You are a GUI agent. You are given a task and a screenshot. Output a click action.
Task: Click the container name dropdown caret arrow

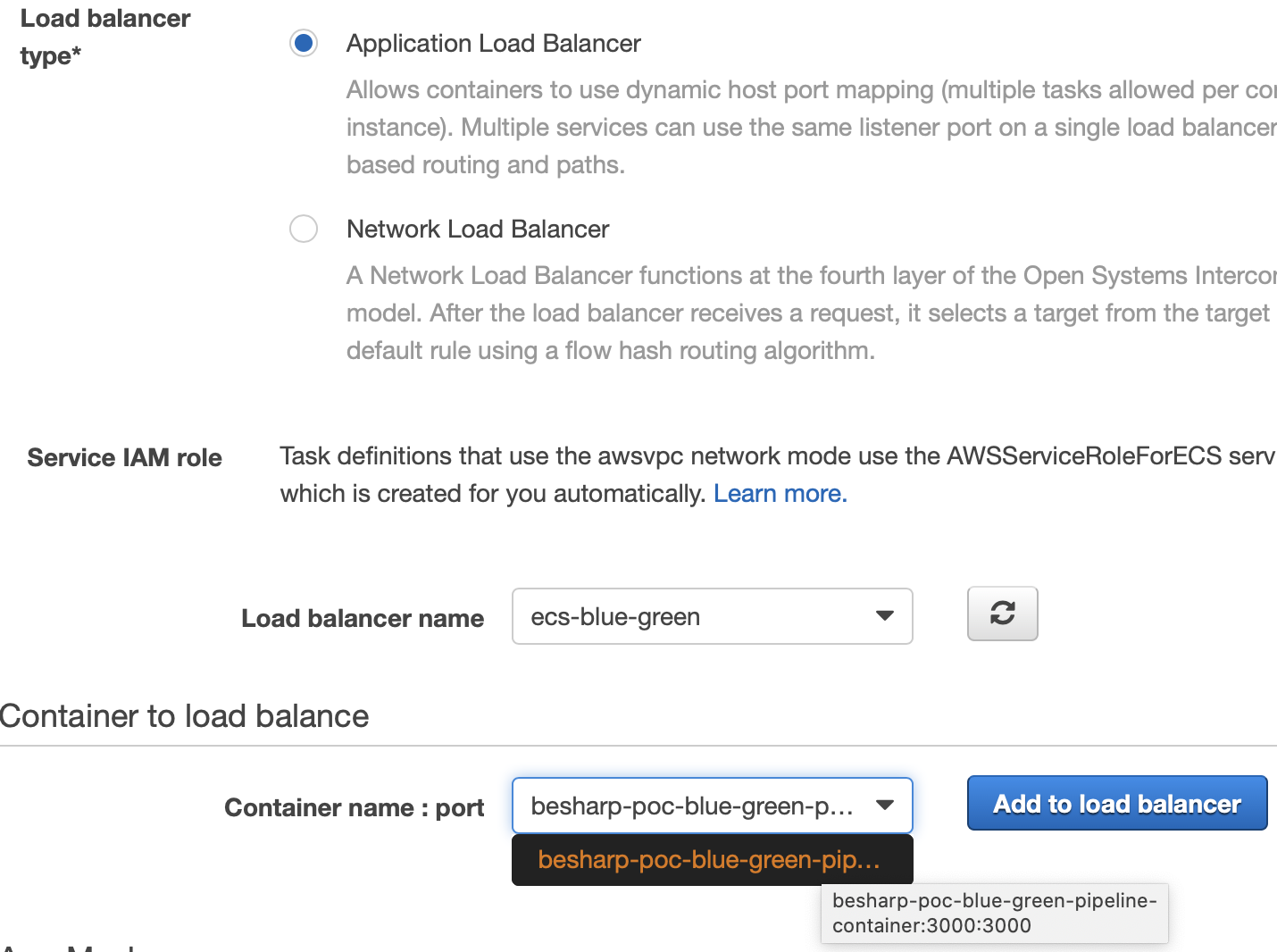[884, 806]
